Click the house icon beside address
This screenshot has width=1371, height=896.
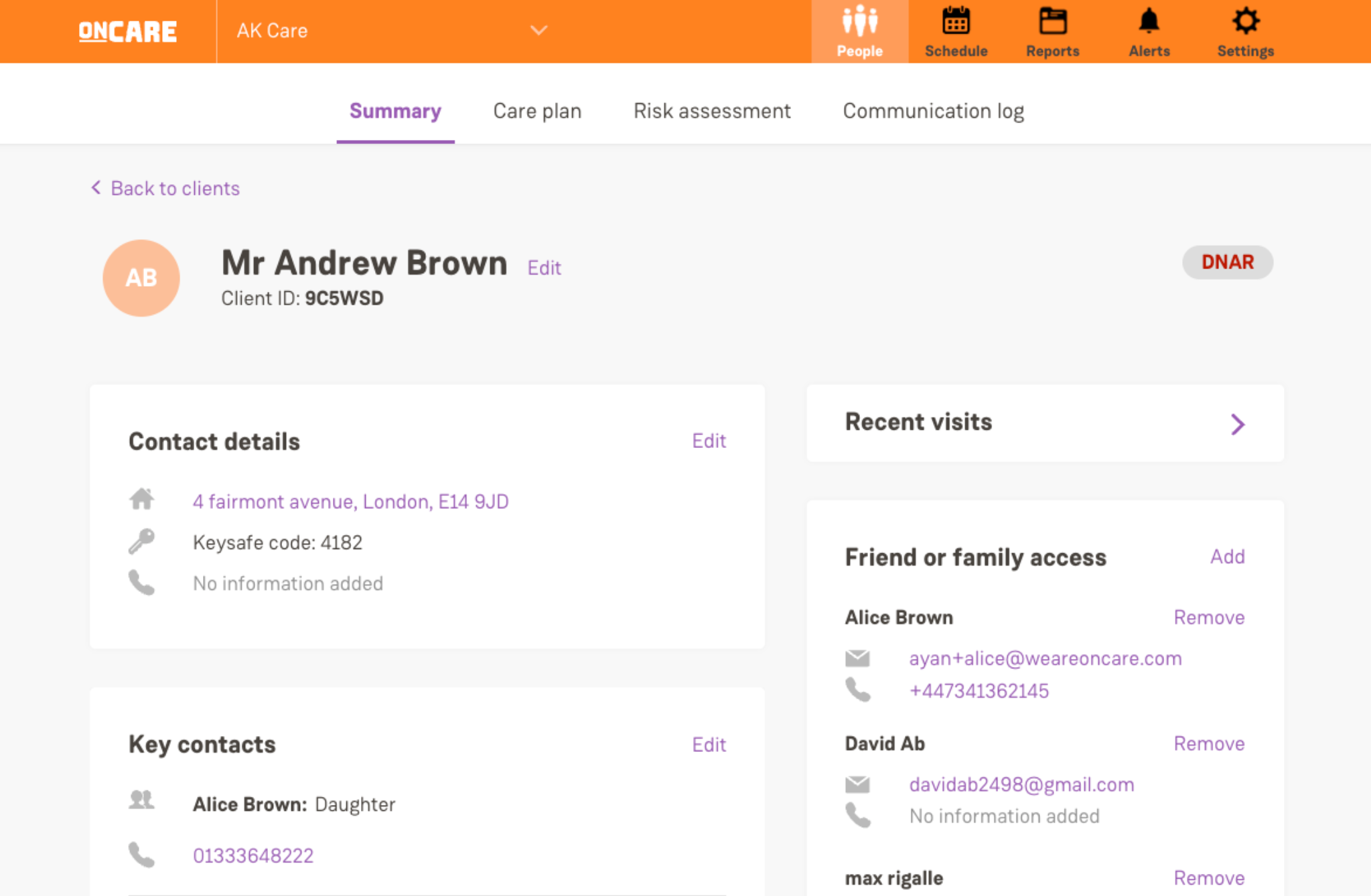(x=141, y=499)
